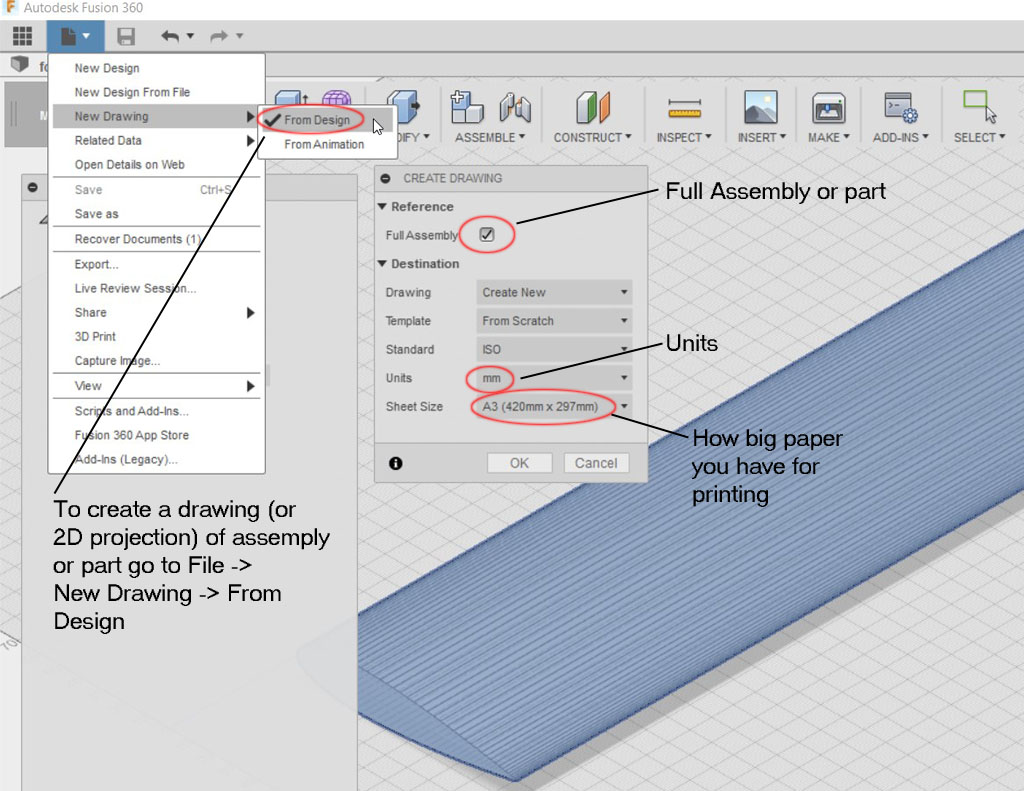Select Add-Ins (Legacy)... entry
The image size is (1024, 791).
click(x=157, y=459)
